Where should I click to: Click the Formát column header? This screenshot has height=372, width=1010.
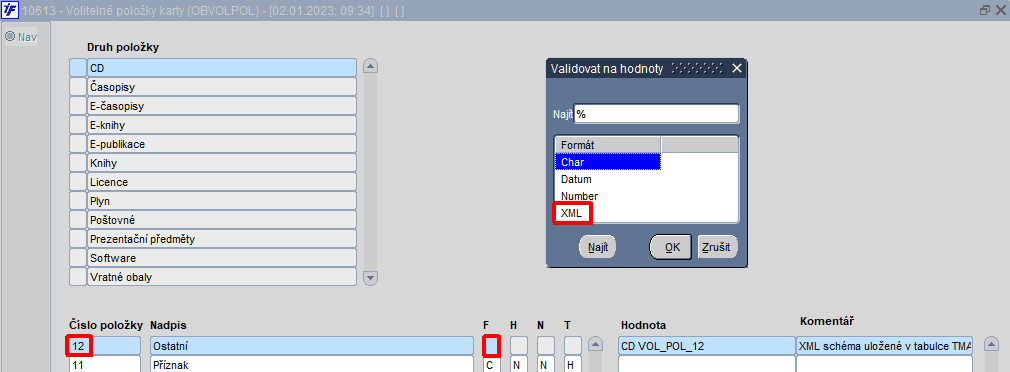607,145
